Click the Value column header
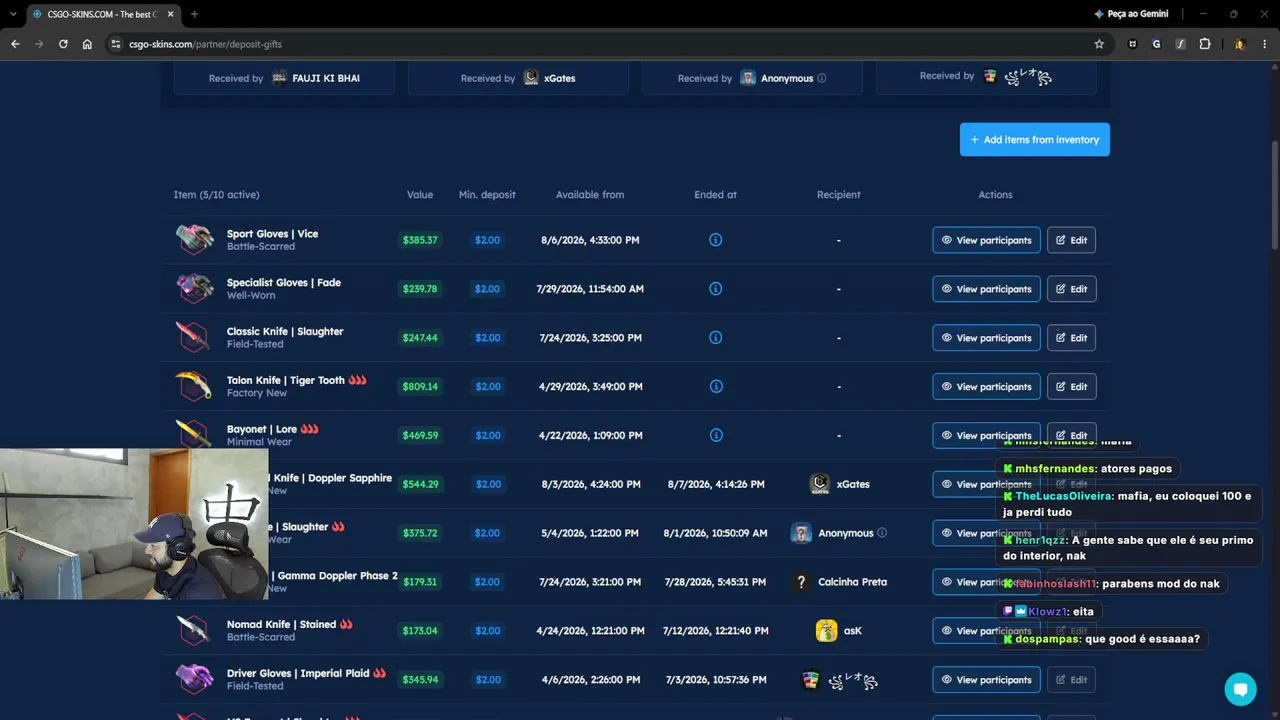The width and height of the screenshot is (1280, 720). pos(420,195)
